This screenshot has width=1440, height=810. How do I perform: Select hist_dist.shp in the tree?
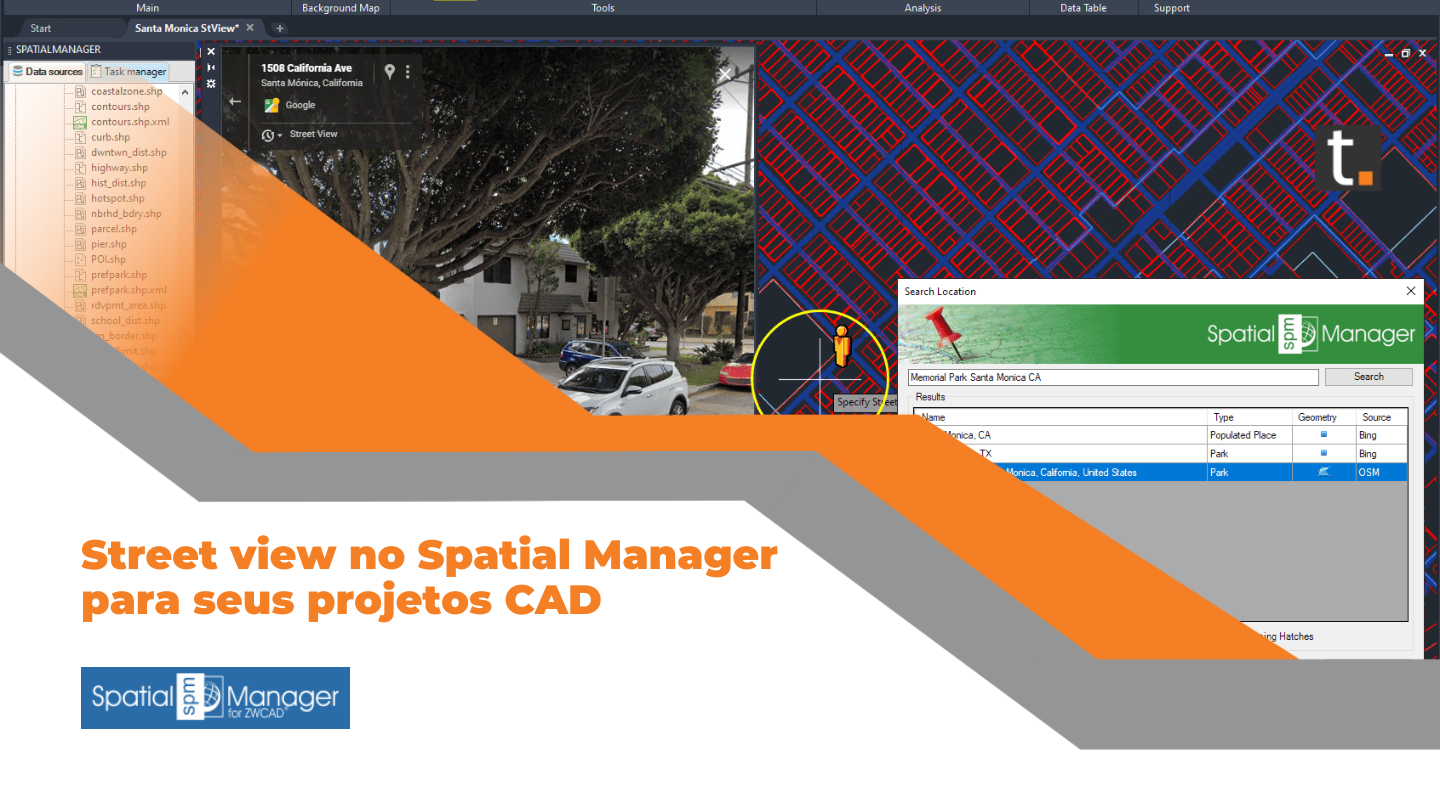[118, 183]
